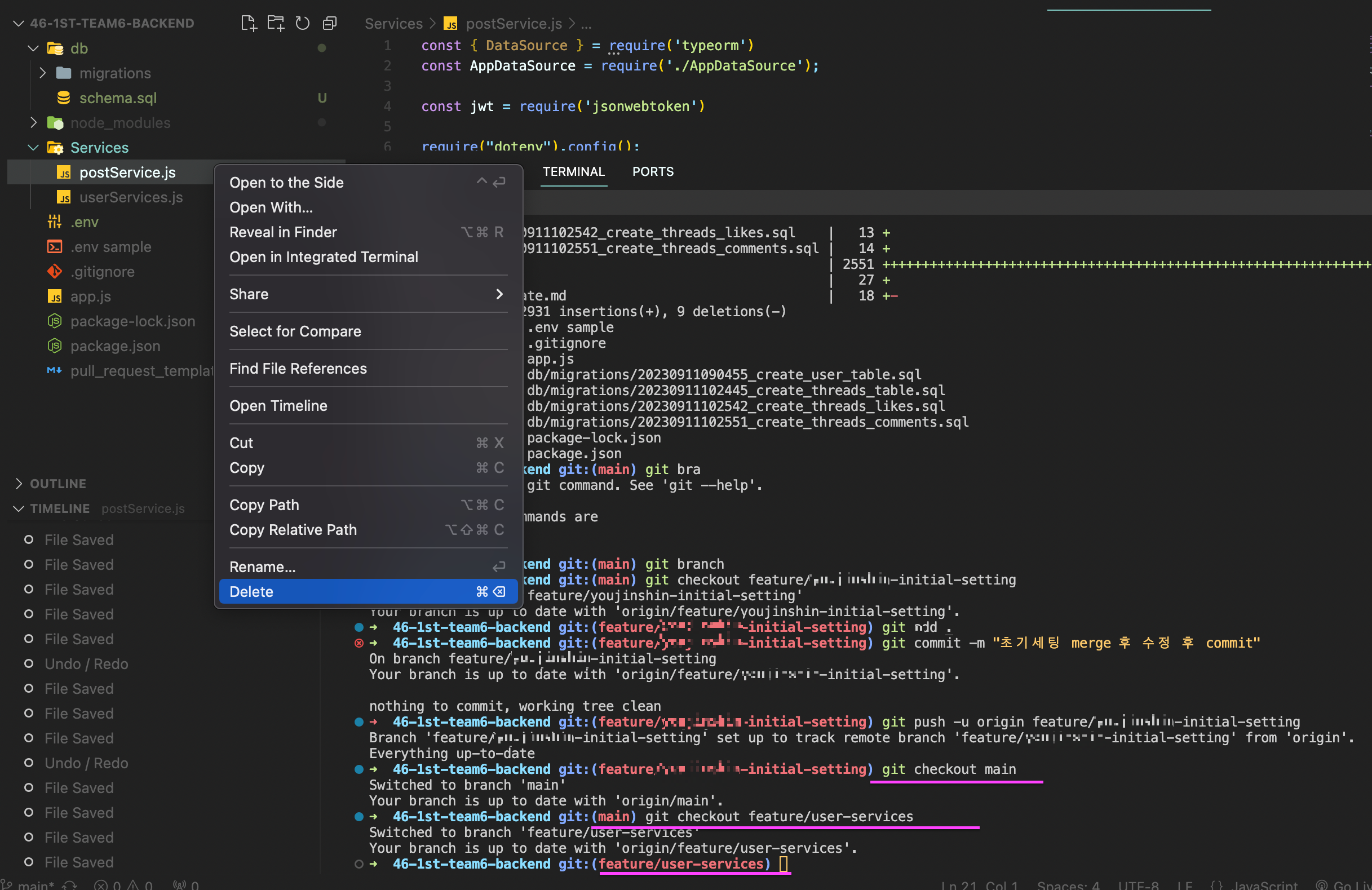
Task: Click Collapse Folders in Explorer icon
Action: point(330,23)
